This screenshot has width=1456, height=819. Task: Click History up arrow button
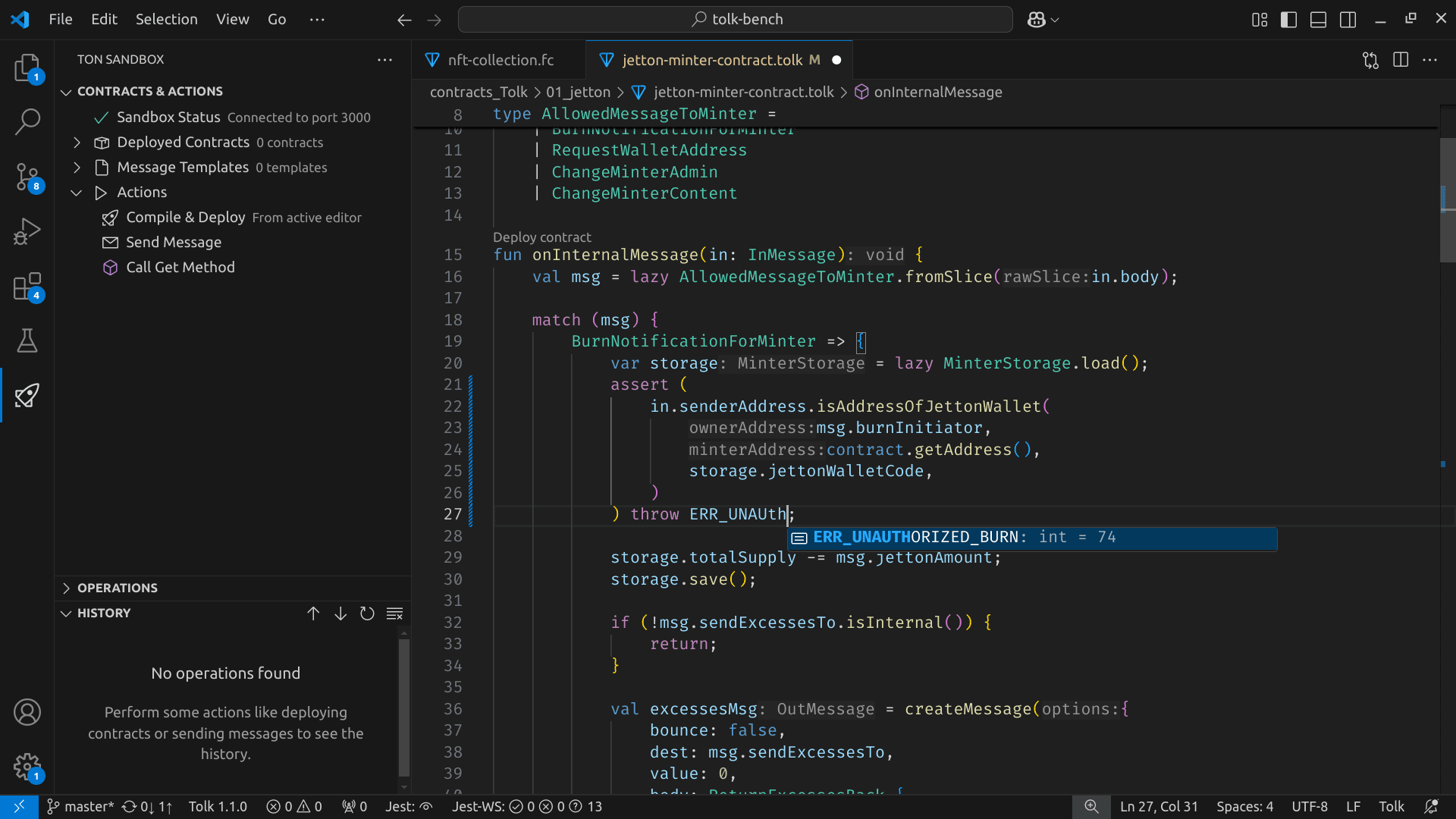click(313, 613)
